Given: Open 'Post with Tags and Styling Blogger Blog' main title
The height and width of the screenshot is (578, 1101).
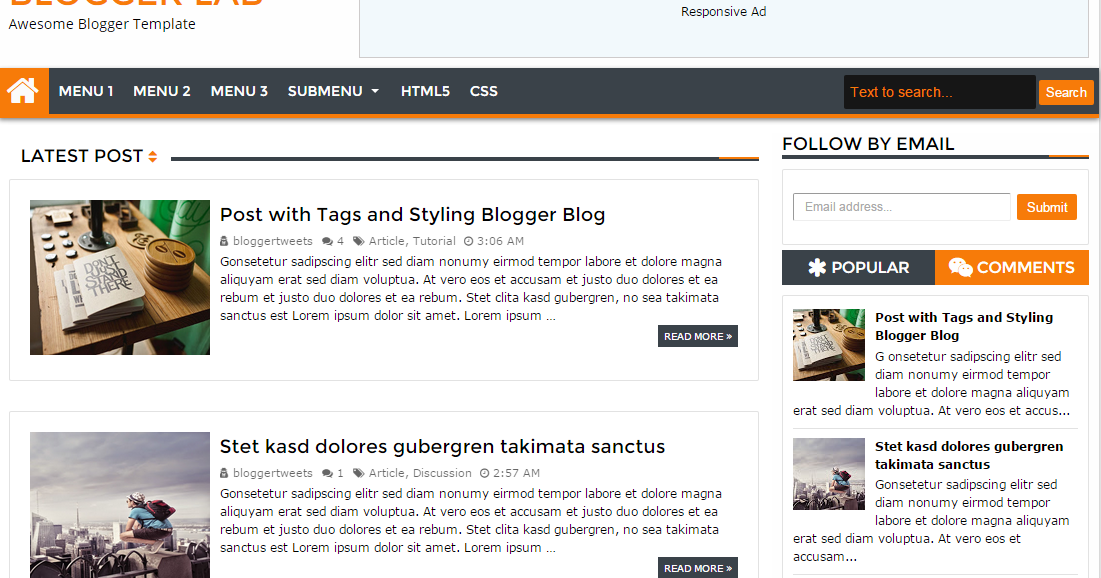Looking at the screenshot, I should coord(412,214).
